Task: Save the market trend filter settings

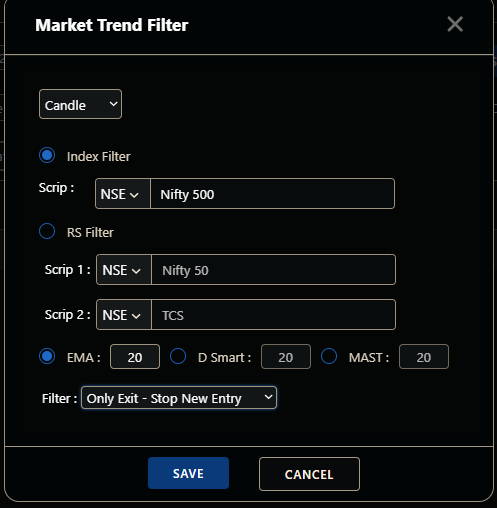Action: coord(188,473)
